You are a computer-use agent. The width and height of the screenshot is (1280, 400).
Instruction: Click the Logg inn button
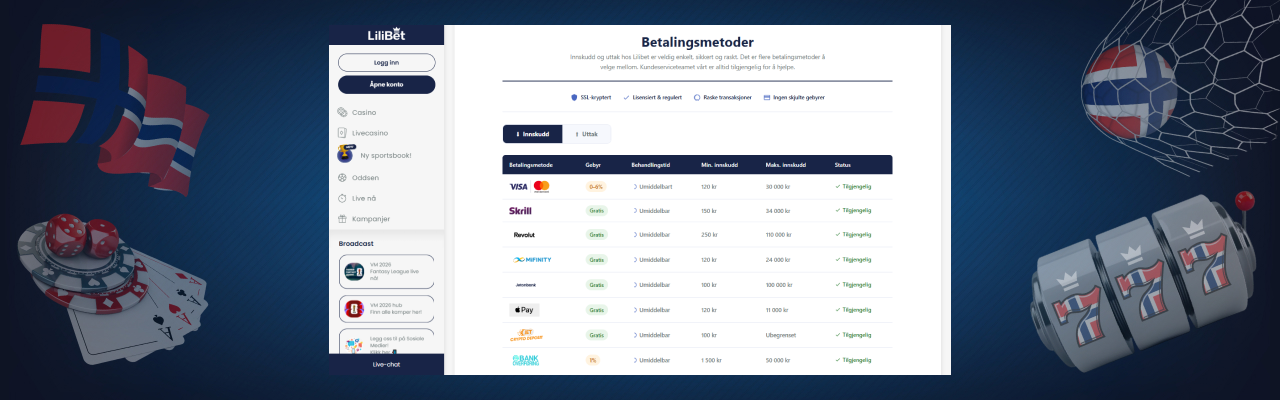coord(386,62)
